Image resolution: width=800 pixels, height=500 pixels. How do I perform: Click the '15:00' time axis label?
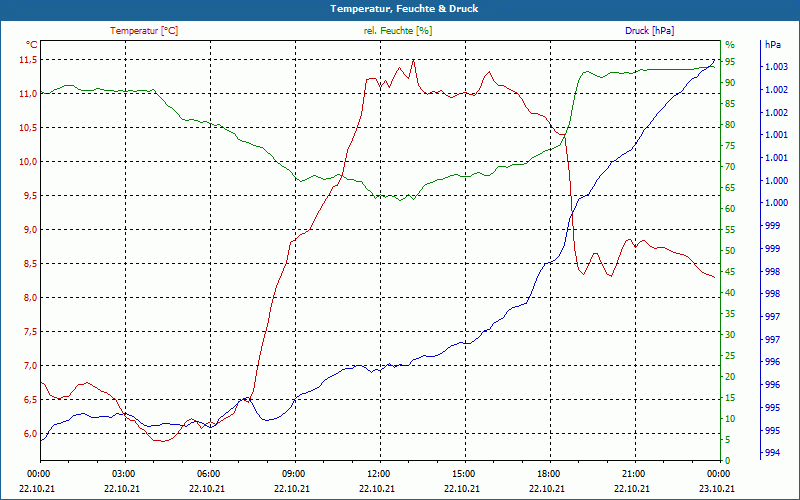[462, 474]
